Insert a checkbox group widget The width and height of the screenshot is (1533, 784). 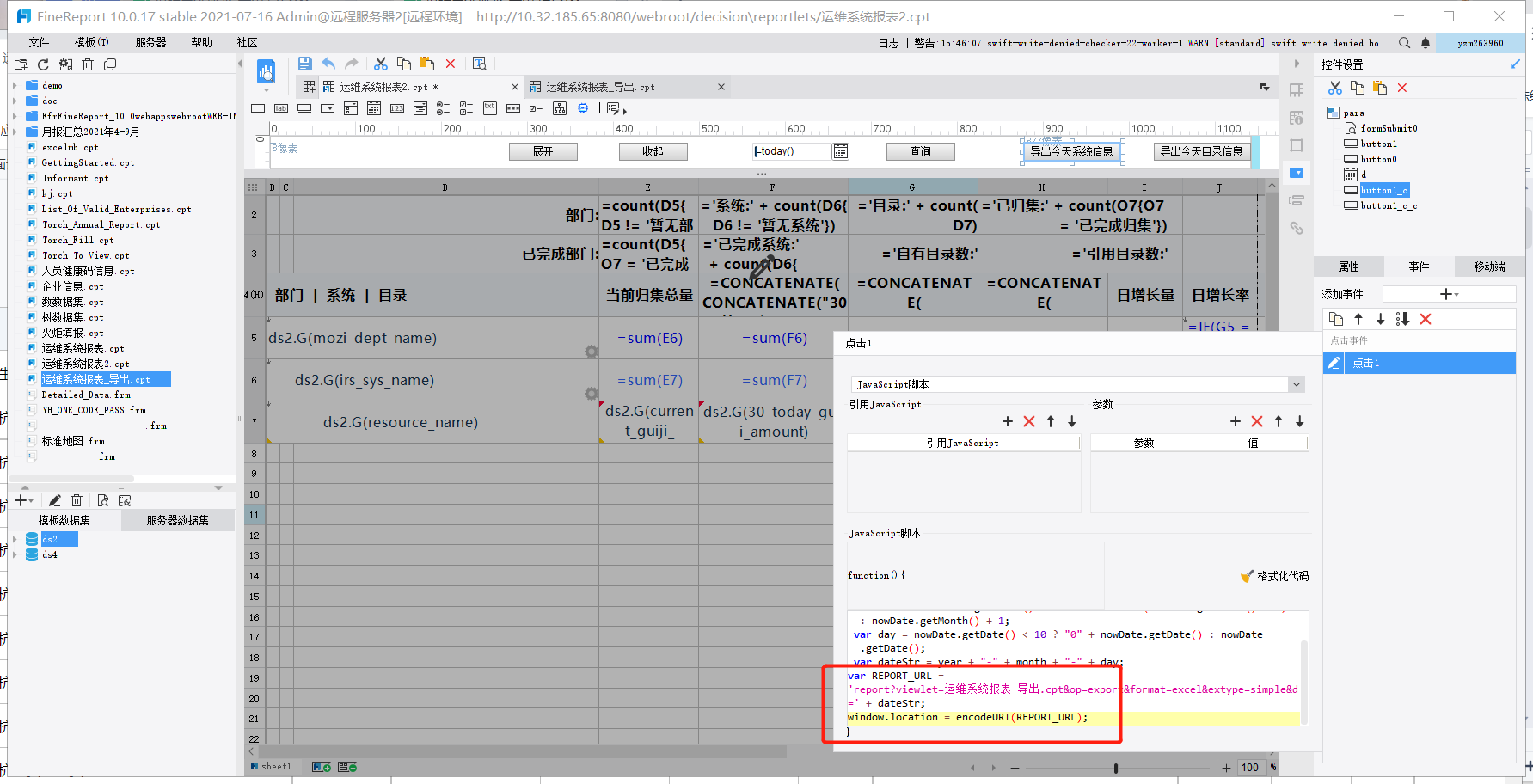(x=467, y=108)
